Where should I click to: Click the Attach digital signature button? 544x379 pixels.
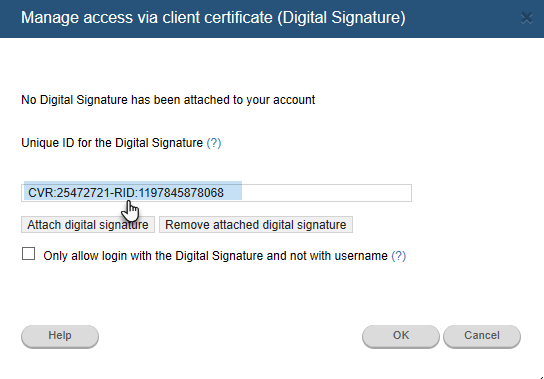pyautogui.click(x=88, y=225)
